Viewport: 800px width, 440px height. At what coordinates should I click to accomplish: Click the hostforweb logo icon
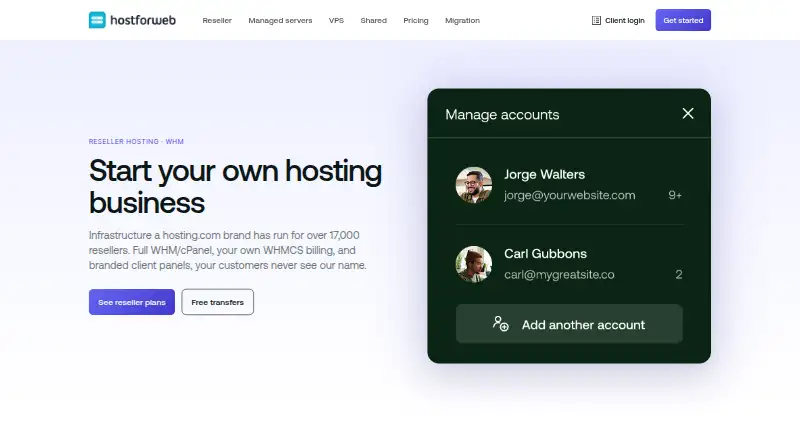pyautogui.click(x=97, y=20)
